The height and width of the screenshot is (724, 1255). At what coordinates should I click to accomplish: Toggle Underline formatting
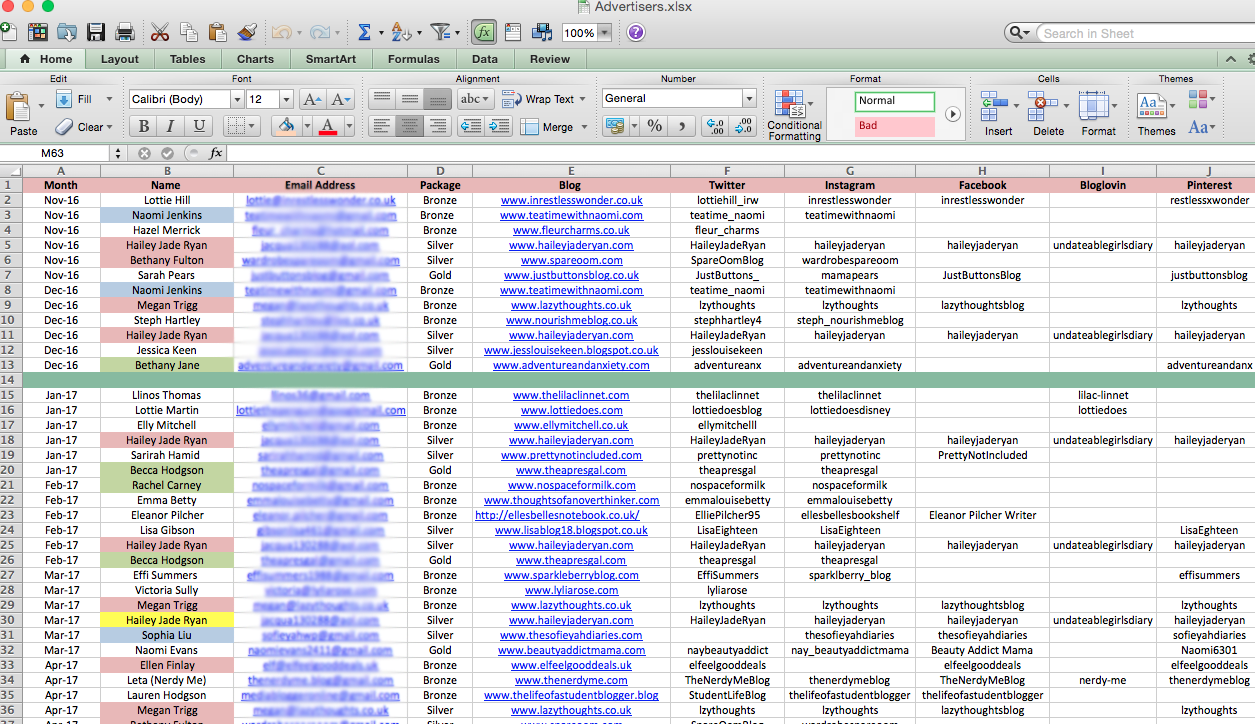(x=198, y=126)
